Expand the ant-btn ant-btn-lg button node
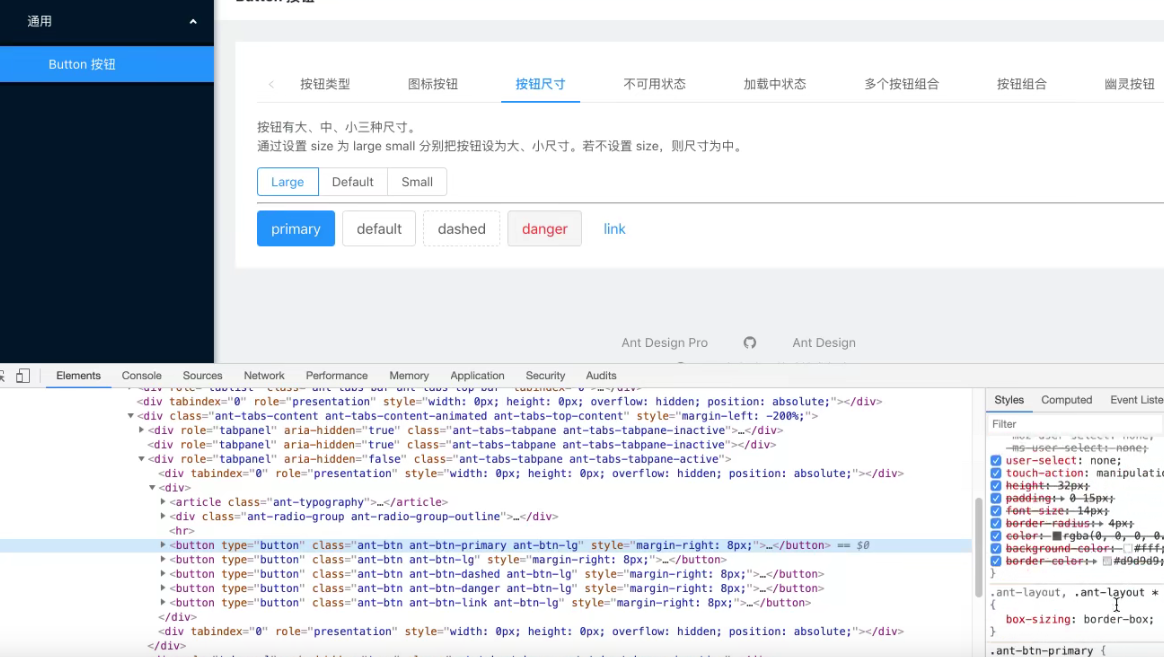The height and width of the screenshot is (657, 1164). pyautogui.click(x=163, y=559)
